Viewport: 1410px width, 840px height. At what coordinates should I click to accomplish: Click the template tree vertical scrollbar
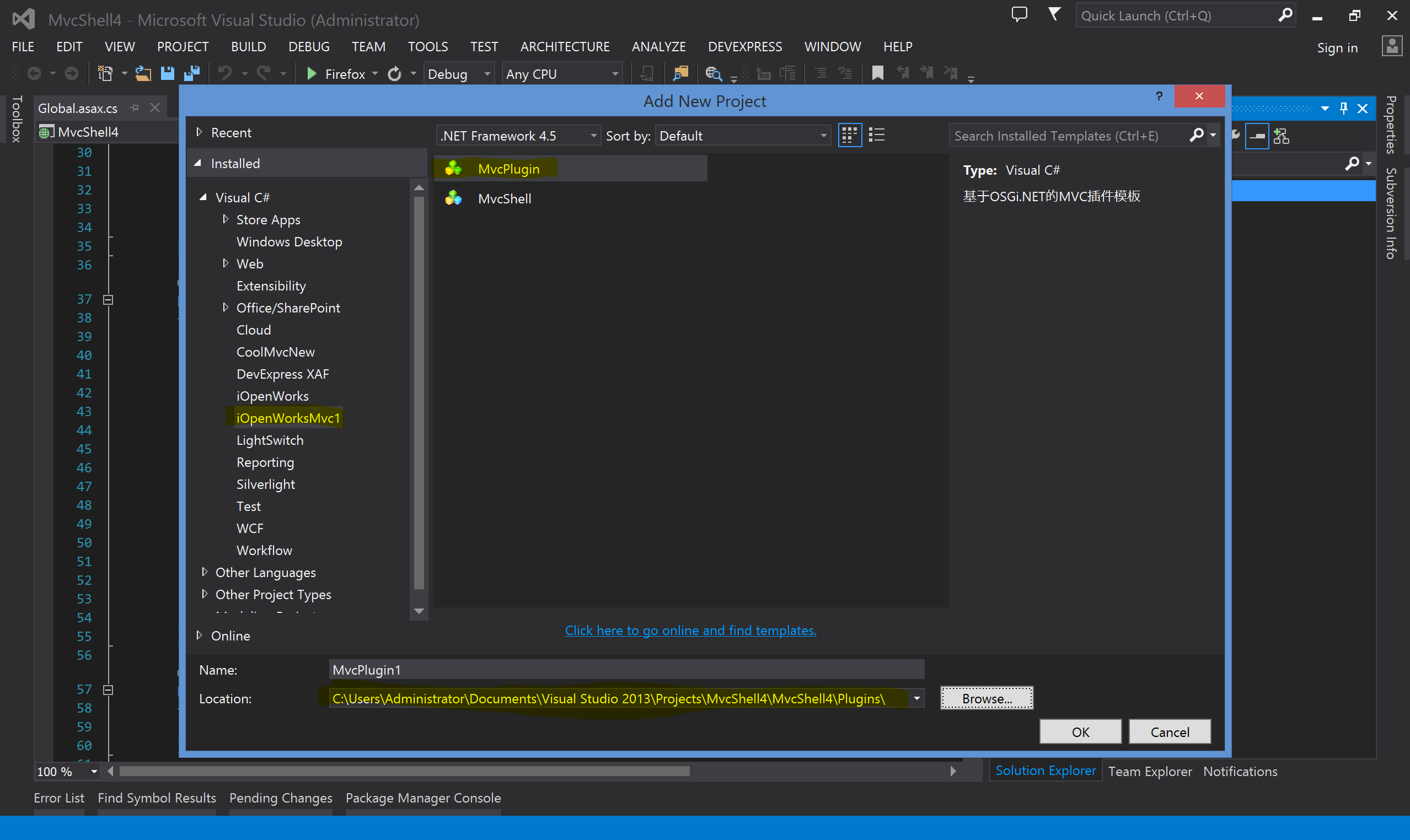pos(419,394)
